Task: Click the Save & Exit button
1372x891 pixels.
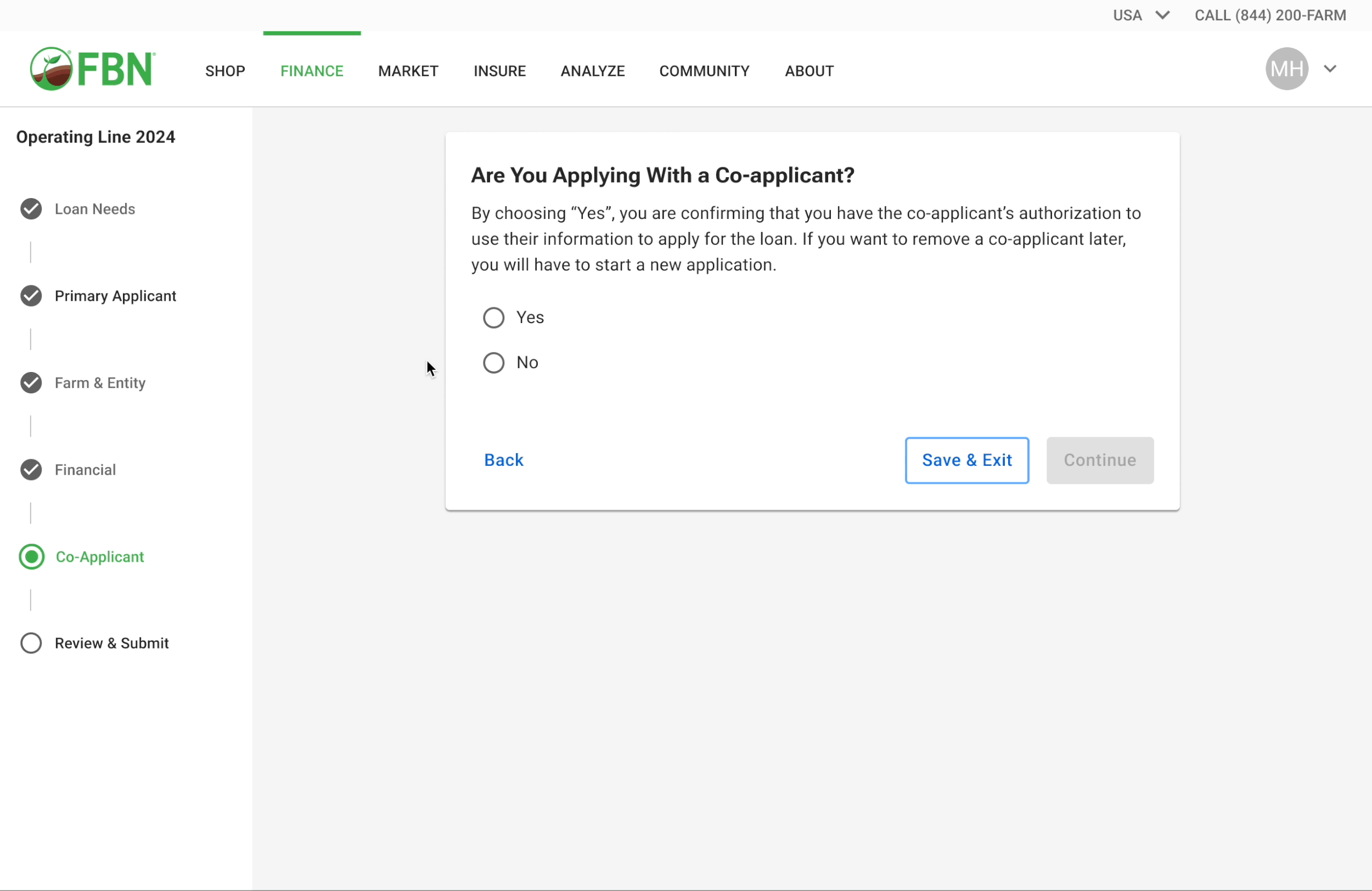Action: click(x=967, y=460)
